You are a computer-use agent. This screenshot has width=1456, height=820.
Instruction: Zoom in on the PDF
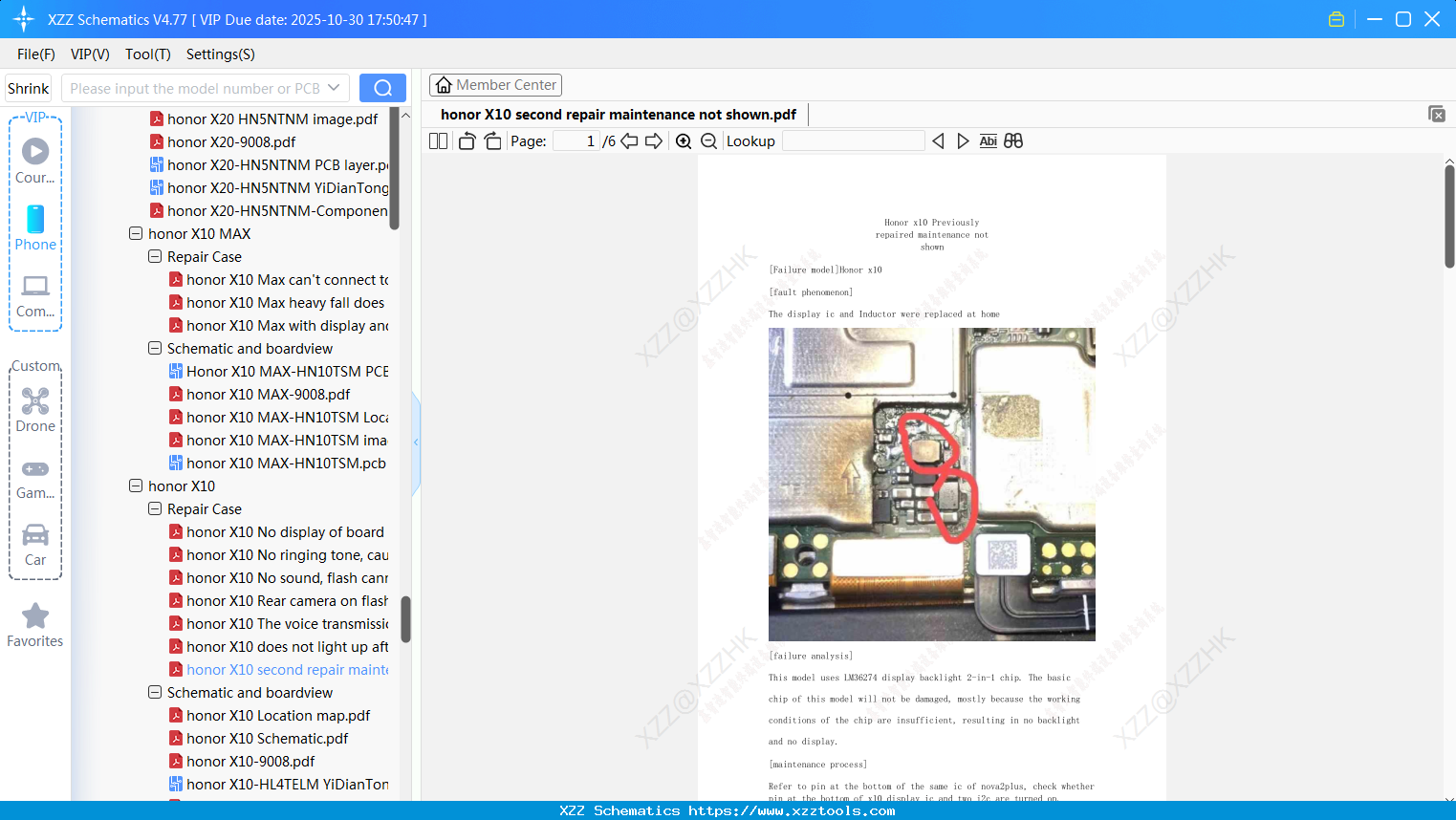pos(684,141)
